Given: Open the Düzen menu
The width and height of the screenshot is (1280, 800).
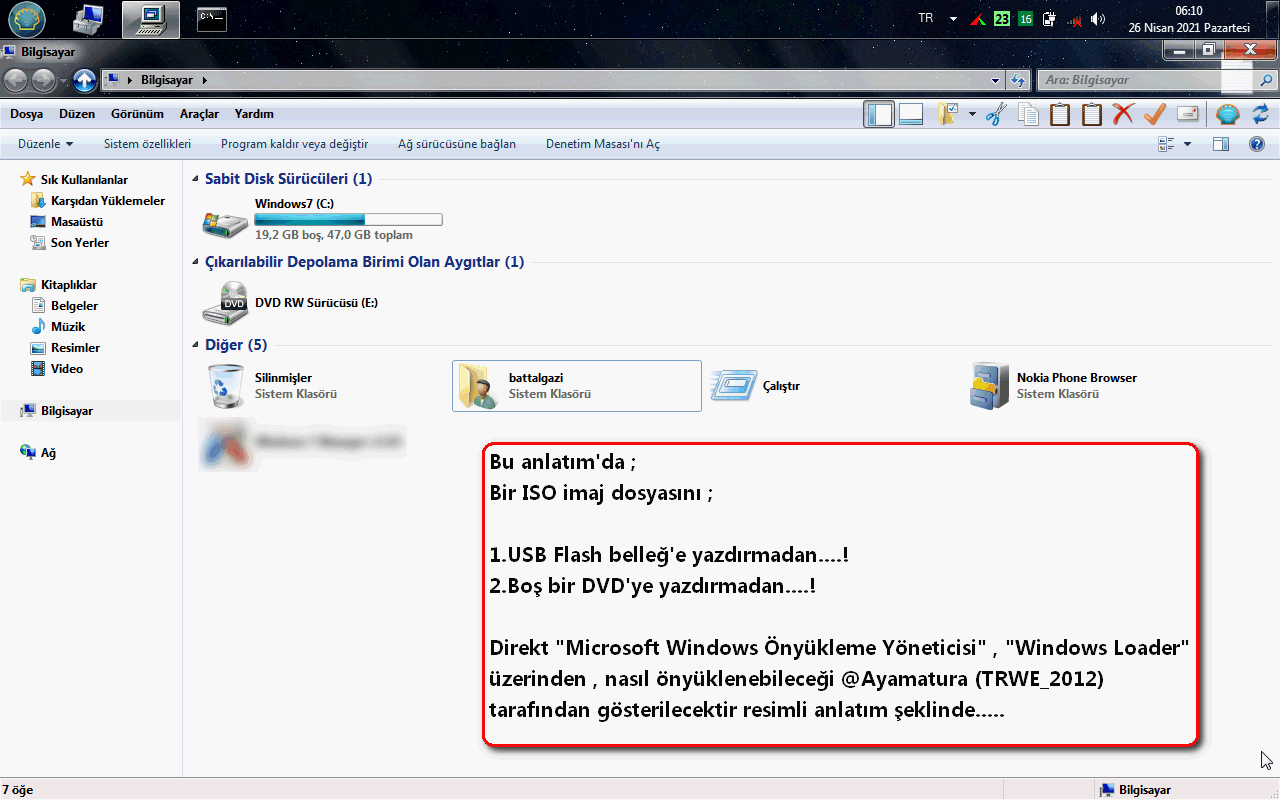Looking at the screenshot, I should [x=77, y=114].
